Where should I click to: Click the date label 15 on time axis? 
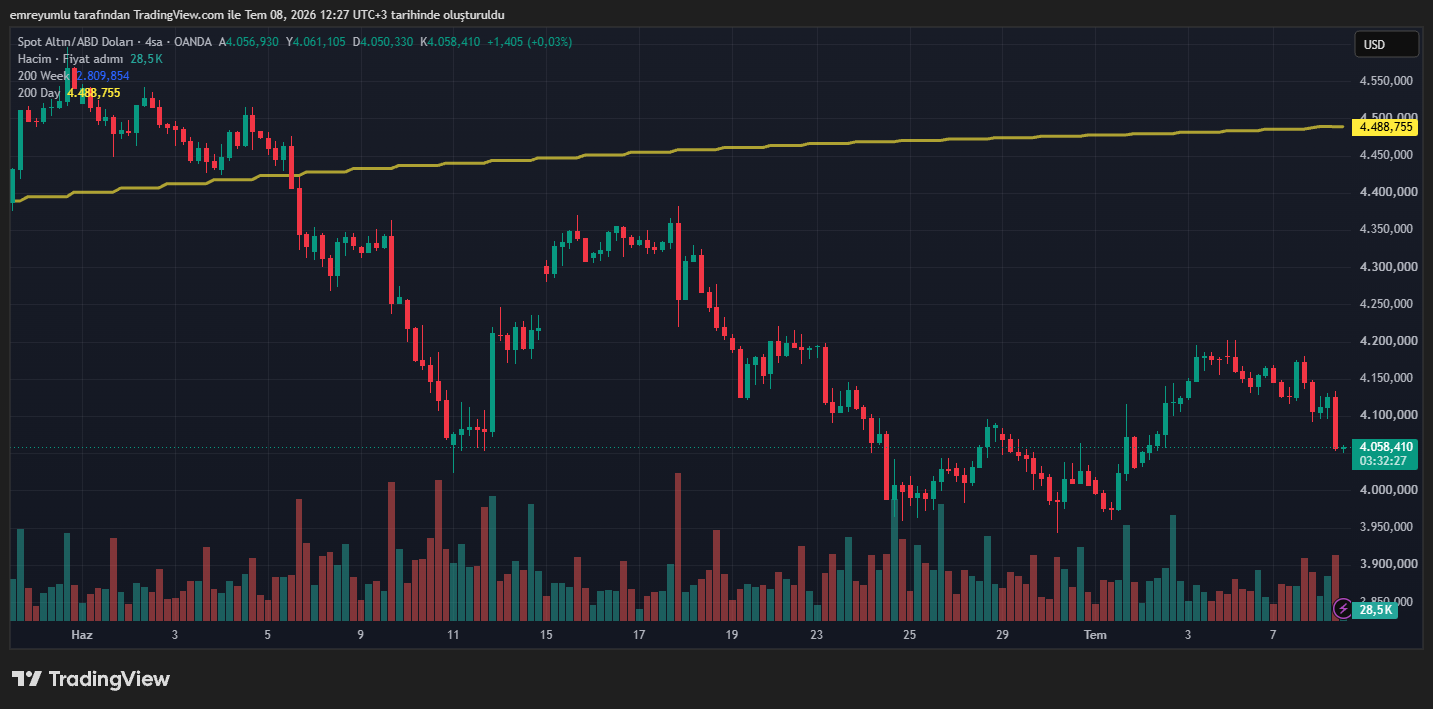(x=546, y=635)
